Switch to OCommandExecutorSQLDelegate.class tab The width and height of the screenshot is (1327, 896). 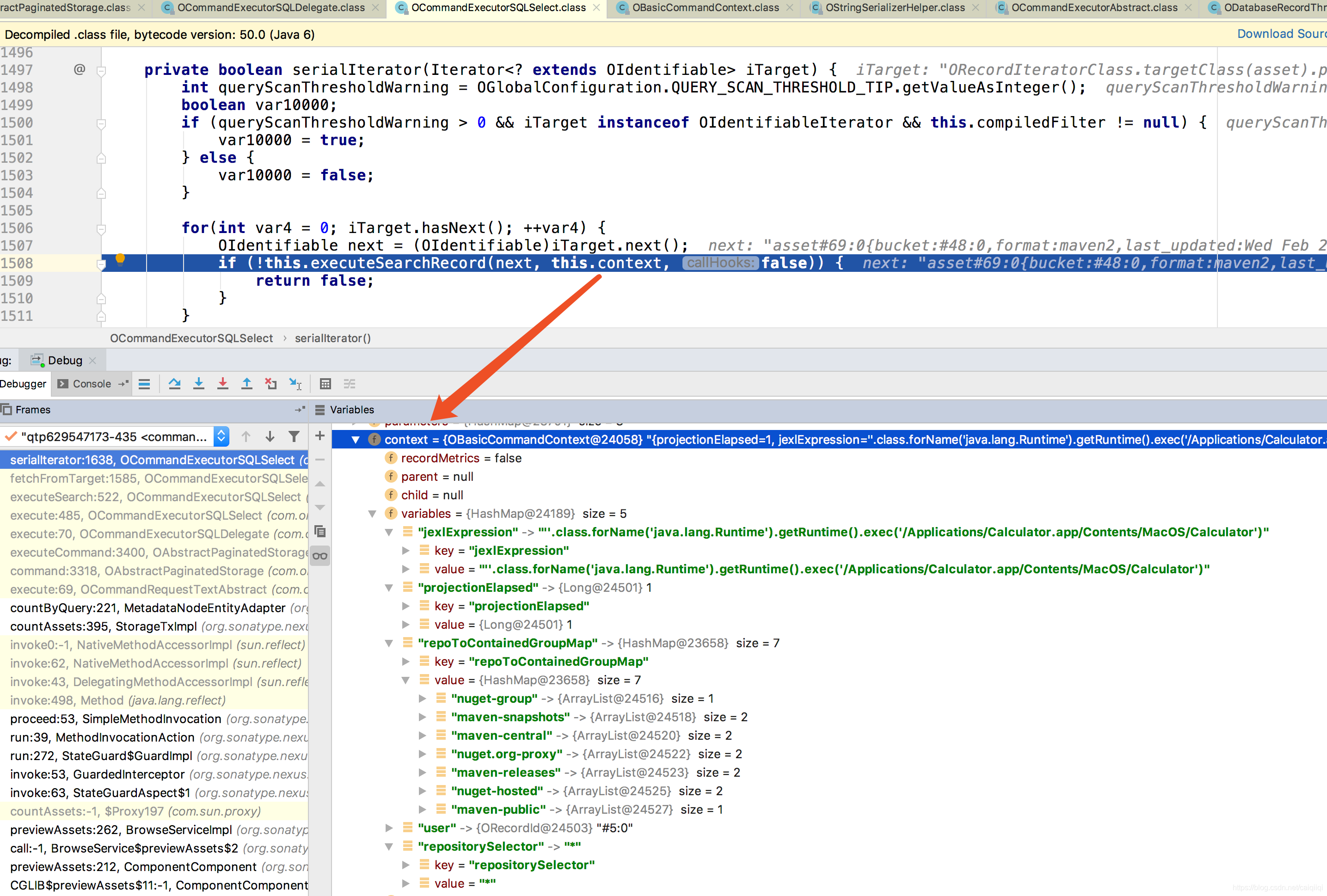[270, 8]
